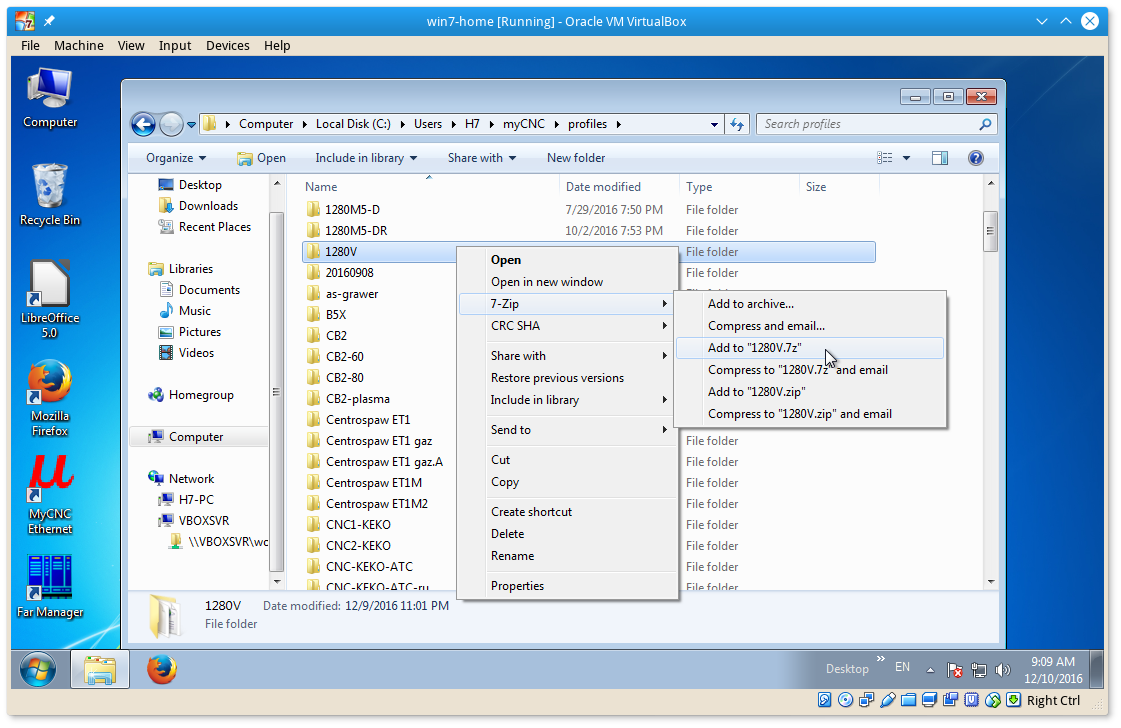Click the Firefox icon in the taskbar
This screenshot has width=1121, height=728.
click(x=162, y=669)
